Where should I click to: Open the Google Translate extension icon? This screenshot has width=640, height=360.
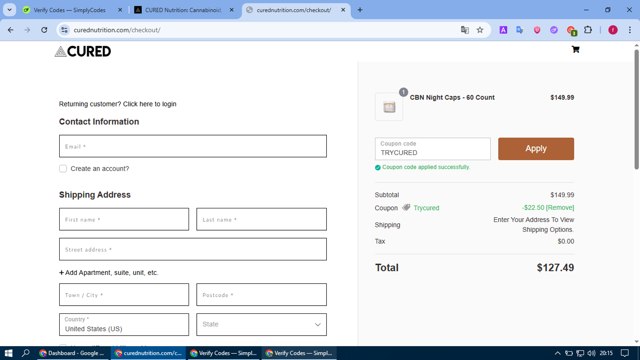point(520,30)
